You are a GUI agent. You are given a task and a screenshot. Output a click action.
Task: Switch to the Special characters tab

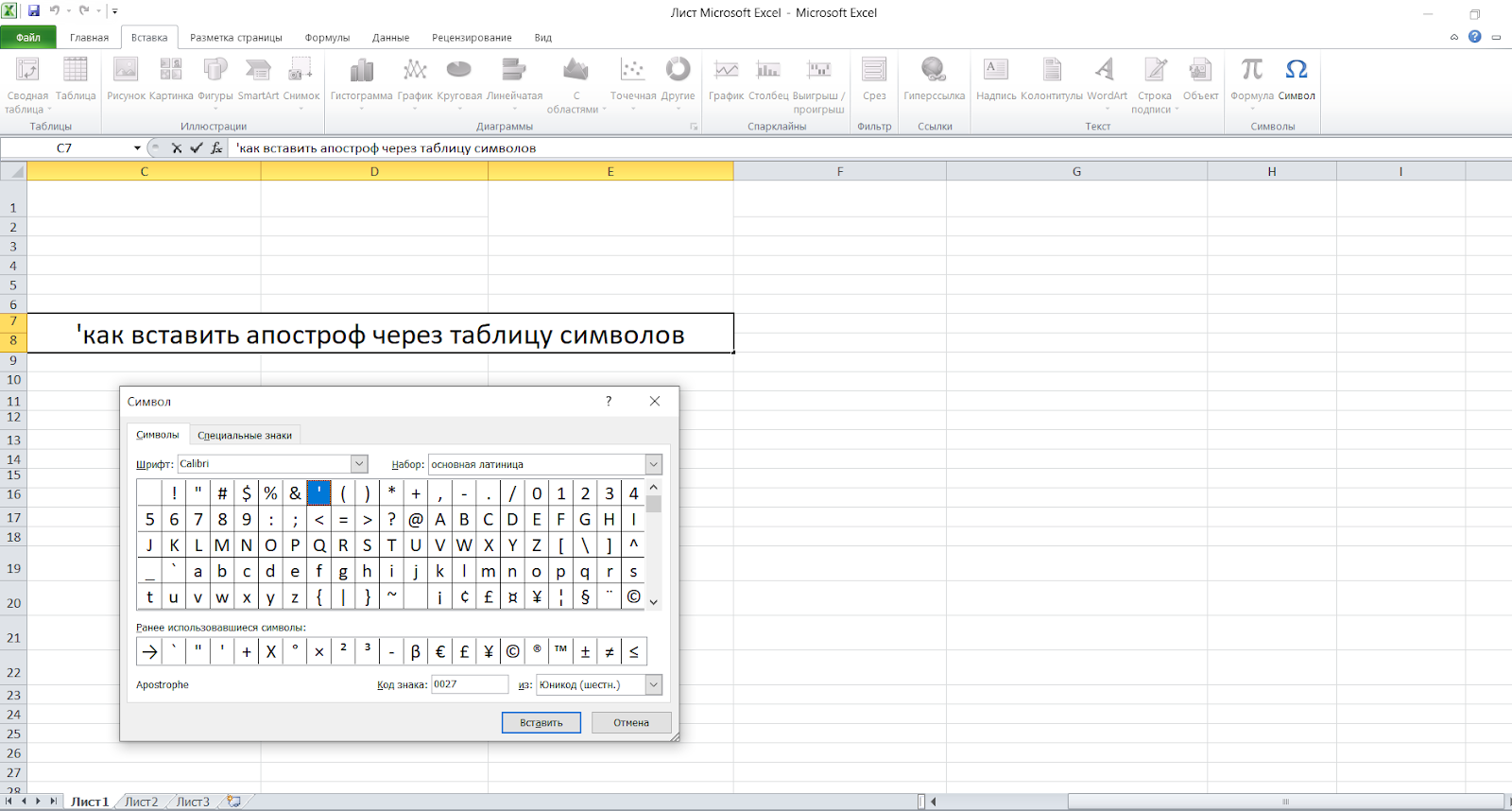coord(245,436)
